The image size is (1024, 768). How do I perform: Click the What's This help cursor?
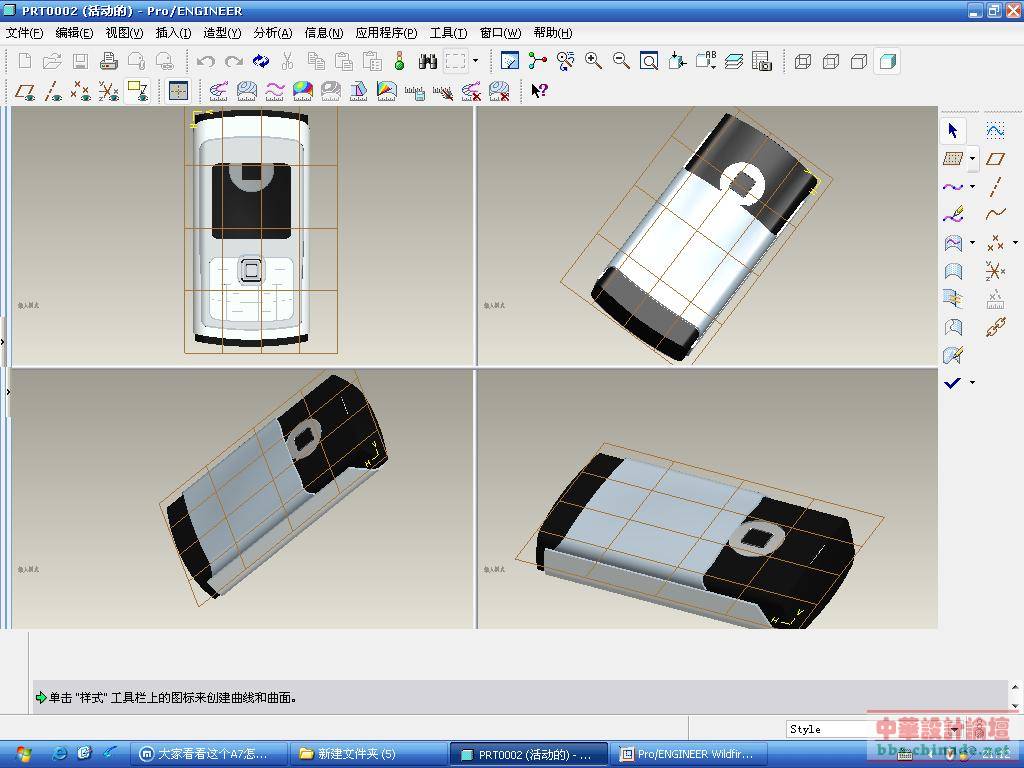point(539,91)
